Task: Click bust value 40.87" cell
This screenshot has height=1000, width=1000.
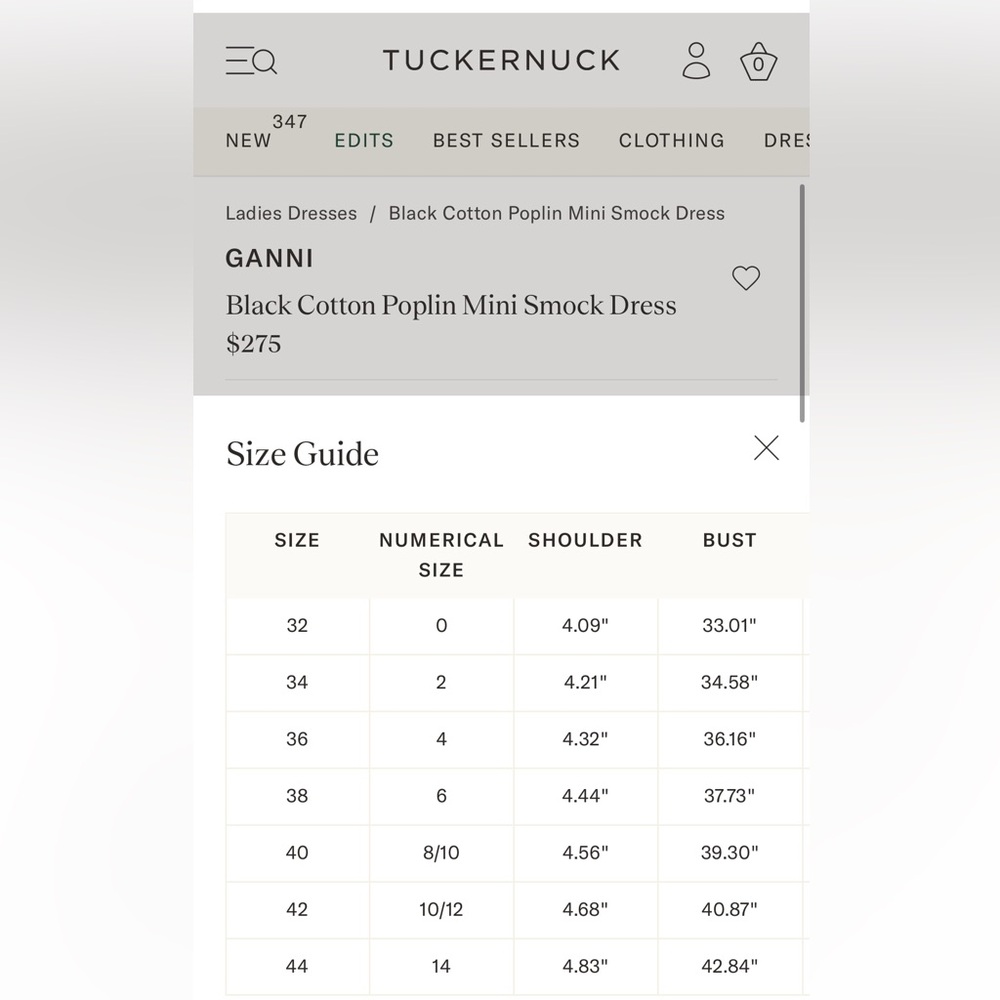Action: [x=730, y=909]
